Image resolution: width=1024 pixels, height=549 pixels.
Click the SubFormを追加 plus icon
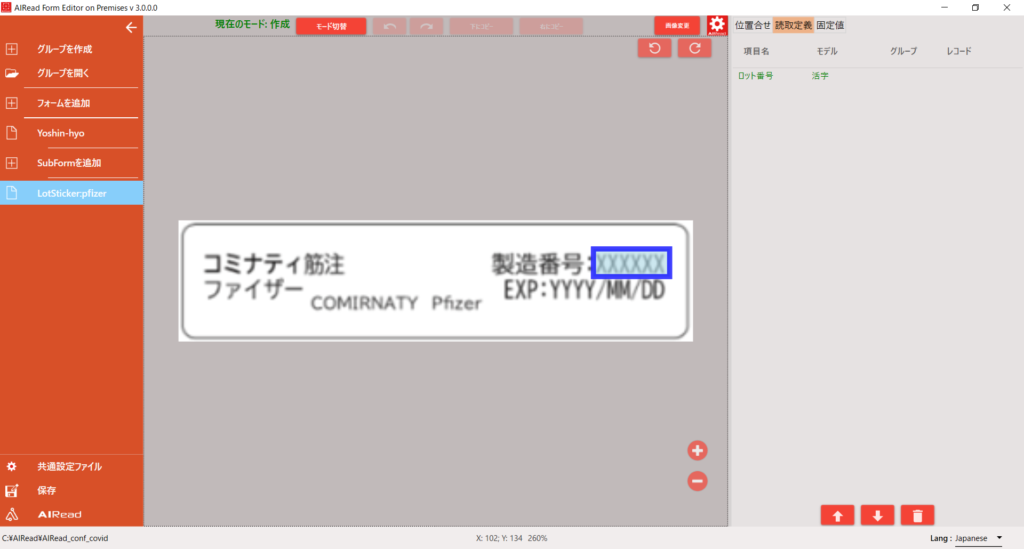click(x=12, y=163)
